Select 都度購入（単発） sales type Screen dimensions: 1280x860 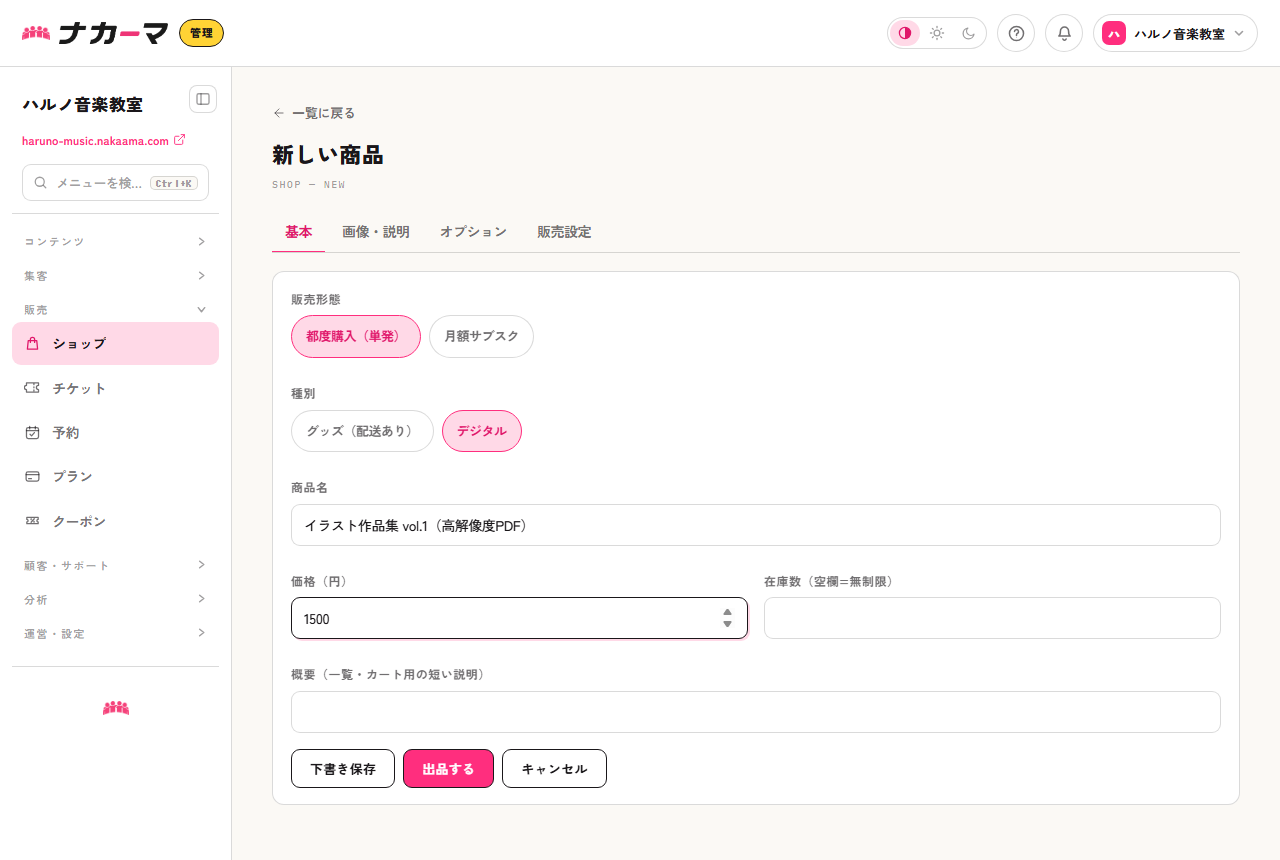click(x=356, y=336)
